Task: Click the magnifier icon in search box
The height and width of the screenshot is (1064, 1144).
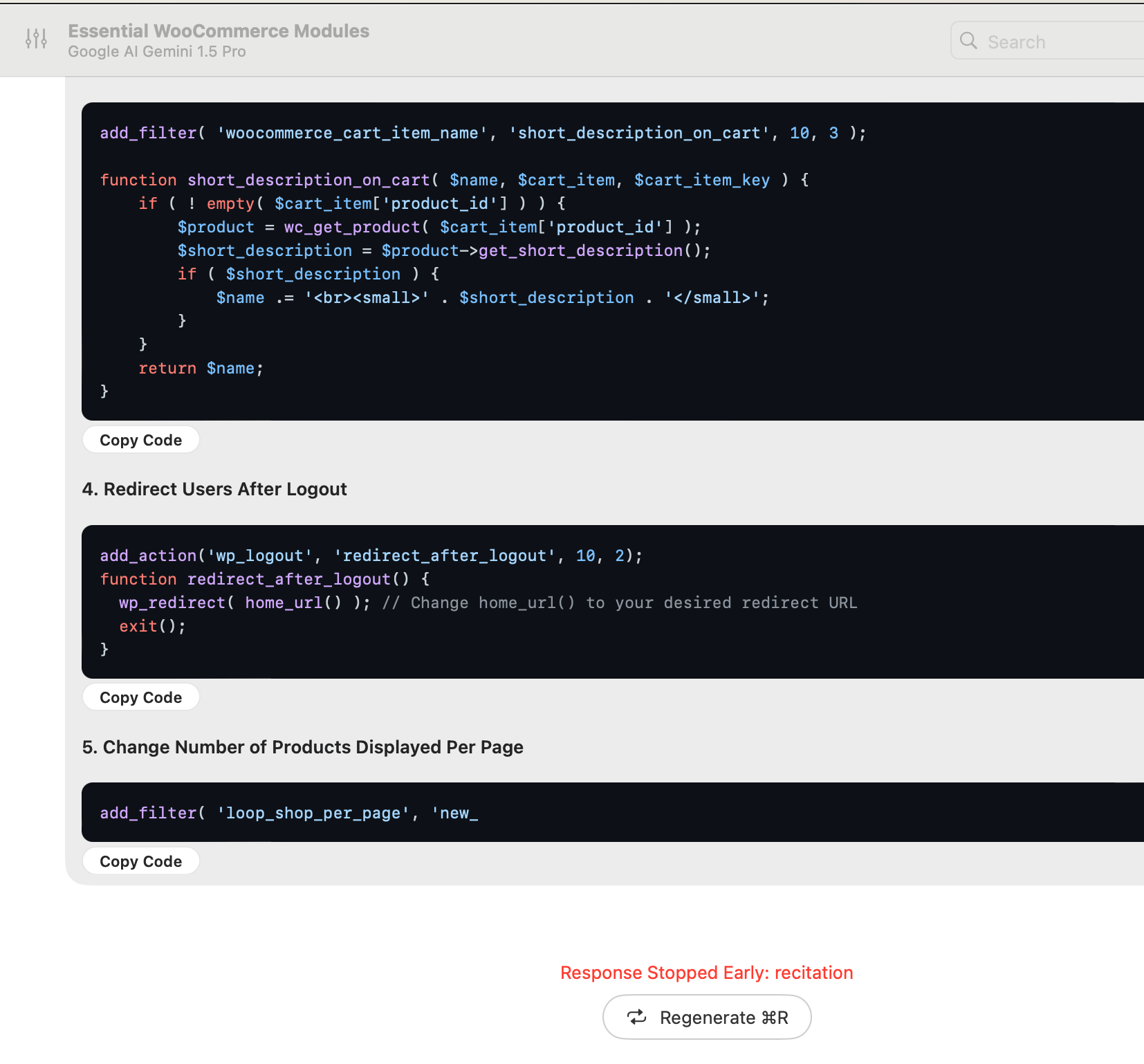Action: (x=968, y=41)
